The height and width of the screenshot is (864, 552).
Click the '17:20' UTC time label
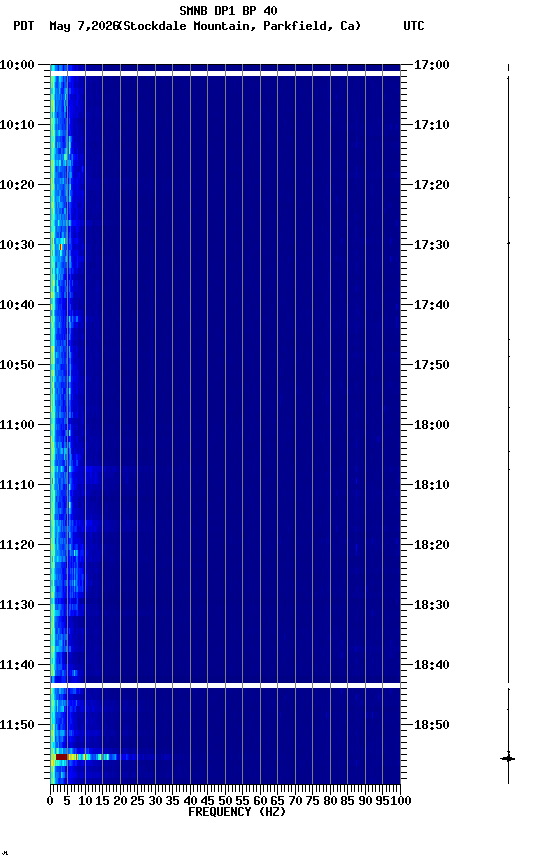coord(432,185)
